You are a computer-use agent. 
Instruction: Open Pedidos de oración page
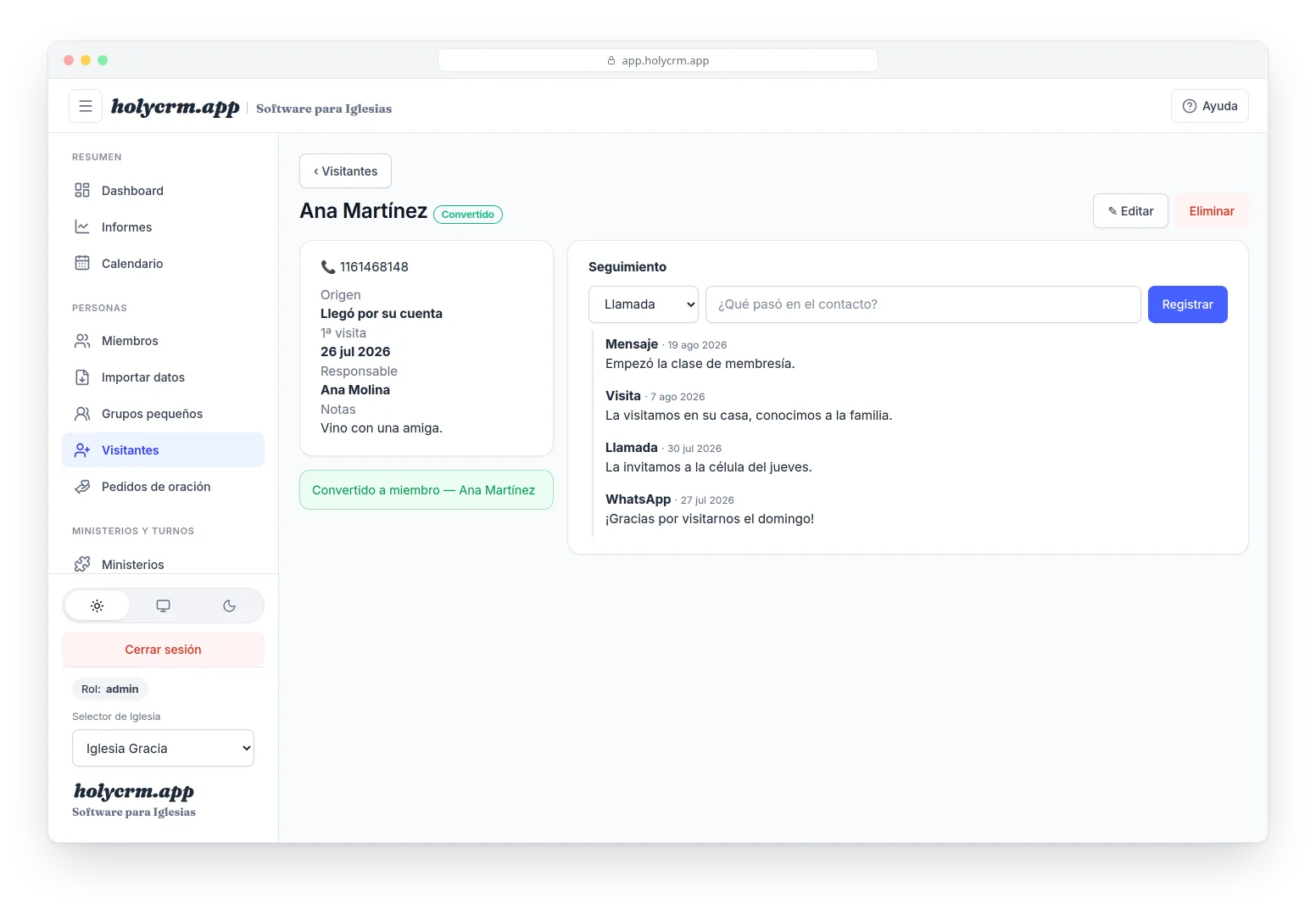(163, 486)
